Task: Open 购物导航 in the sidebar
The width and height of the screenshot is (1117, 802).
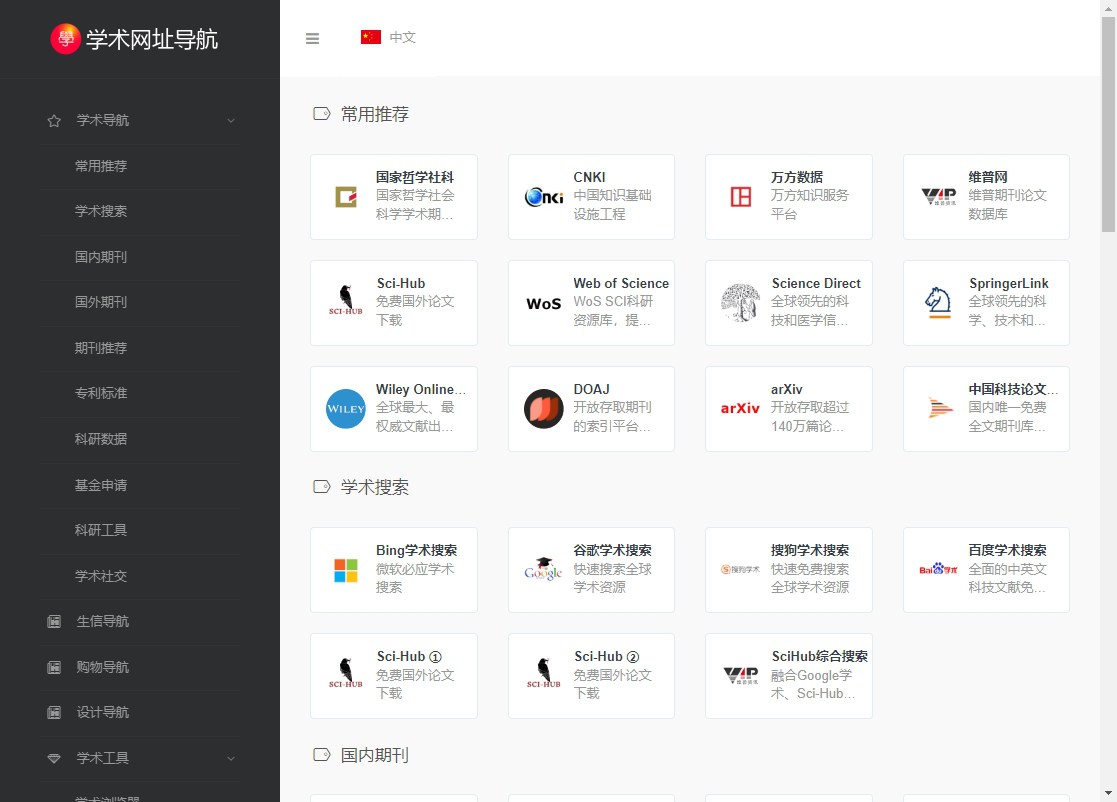Action: coord(103,667)
